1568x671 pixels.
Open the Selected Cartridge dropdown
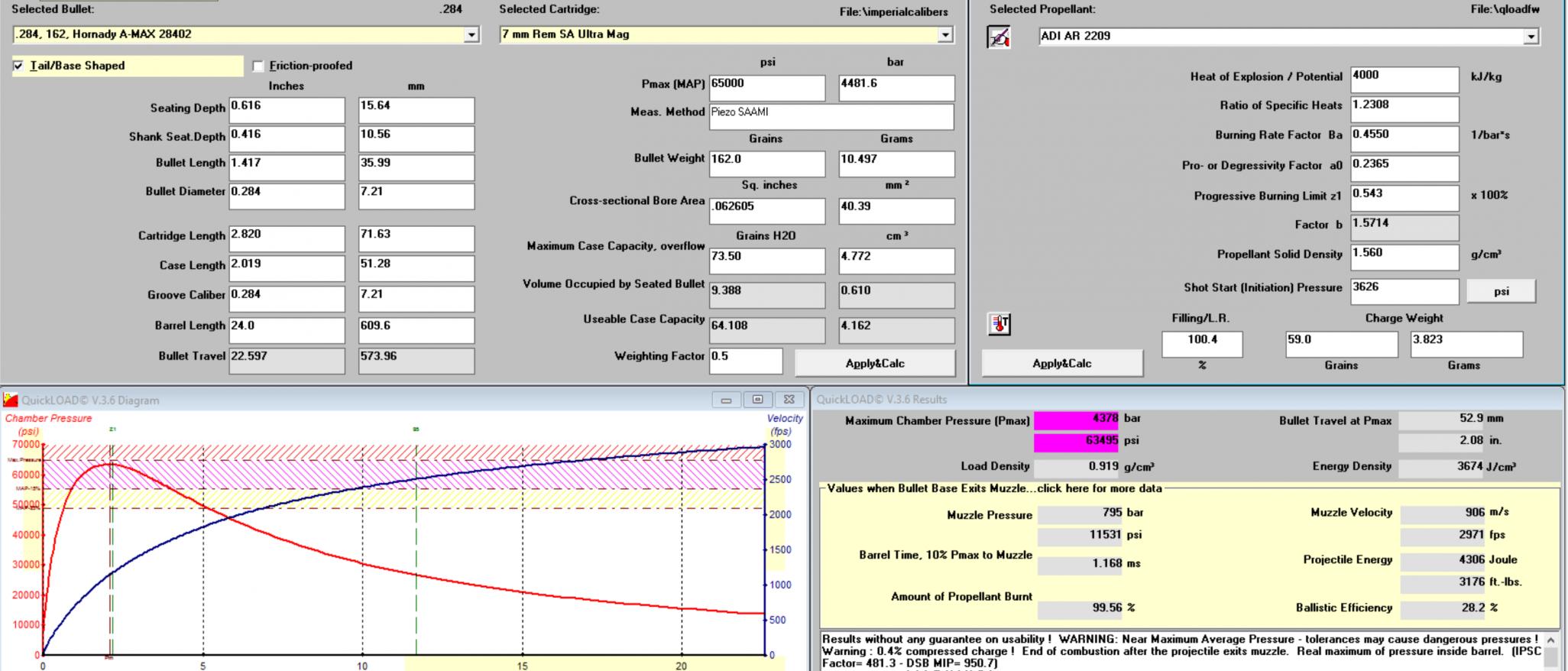[945, 35]
